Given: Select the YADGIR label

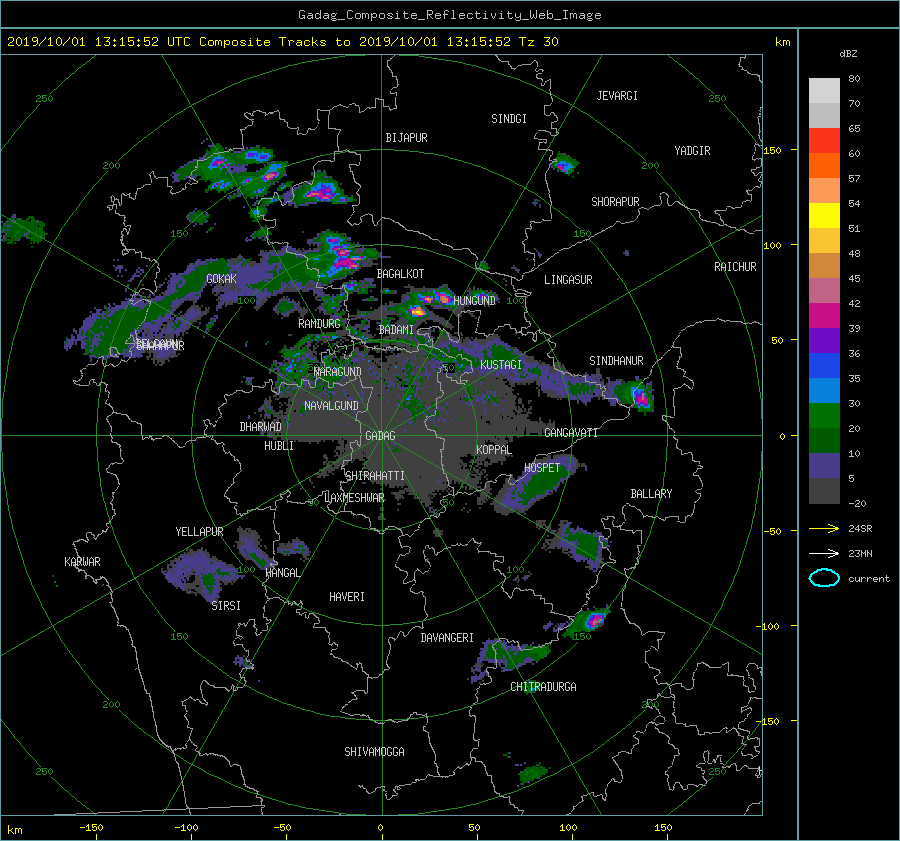Looking at the screenshot, I should (692, 151).
